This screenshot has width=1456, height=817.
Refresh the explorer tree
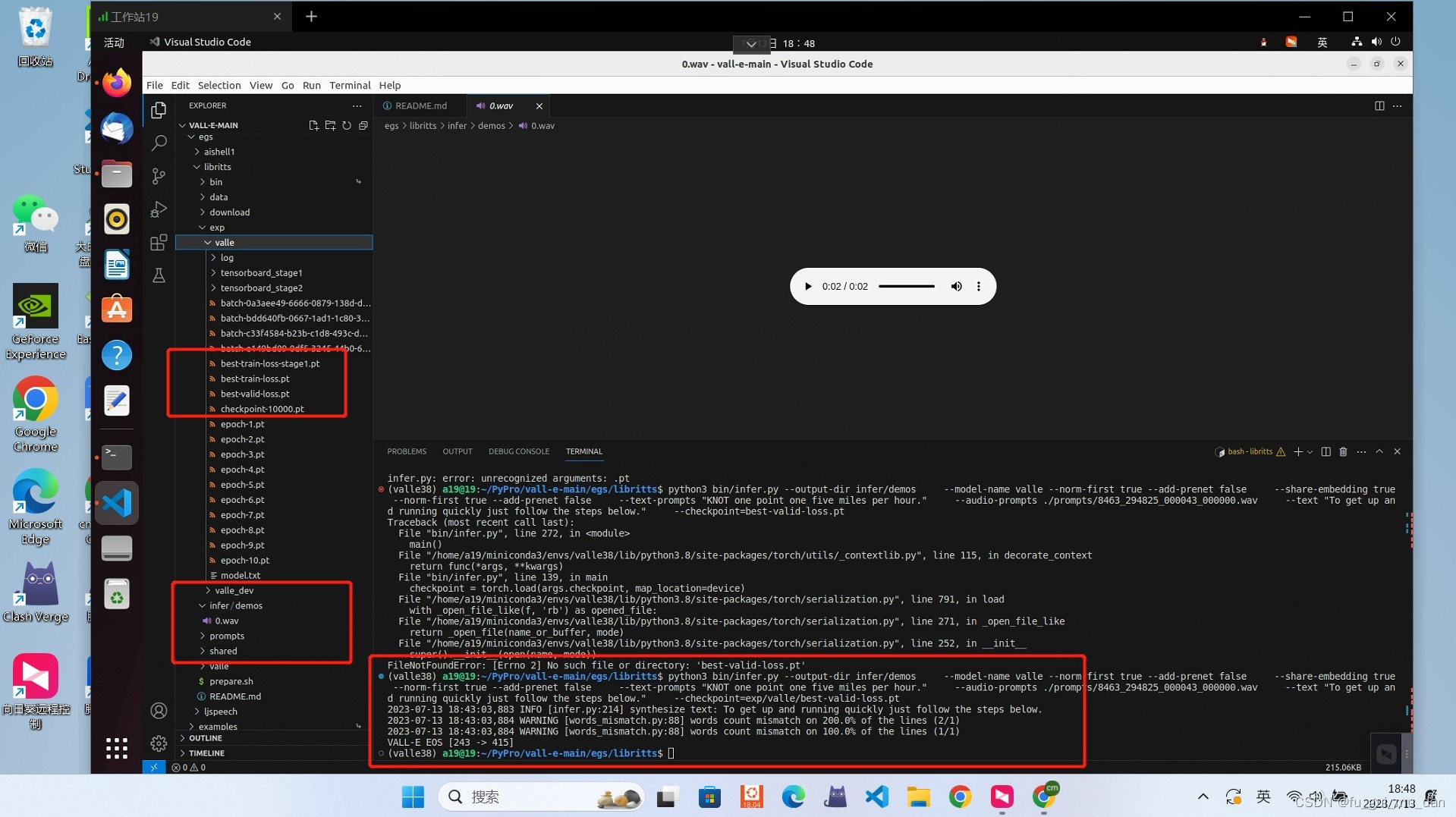pyautogui.click(x=347, y=125)
